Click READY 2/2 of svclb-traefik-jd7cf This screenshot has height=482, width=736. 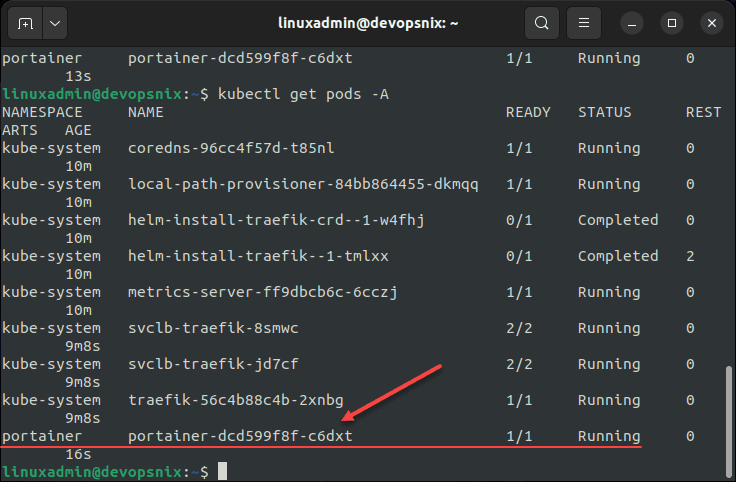click(x=519, y=364)
